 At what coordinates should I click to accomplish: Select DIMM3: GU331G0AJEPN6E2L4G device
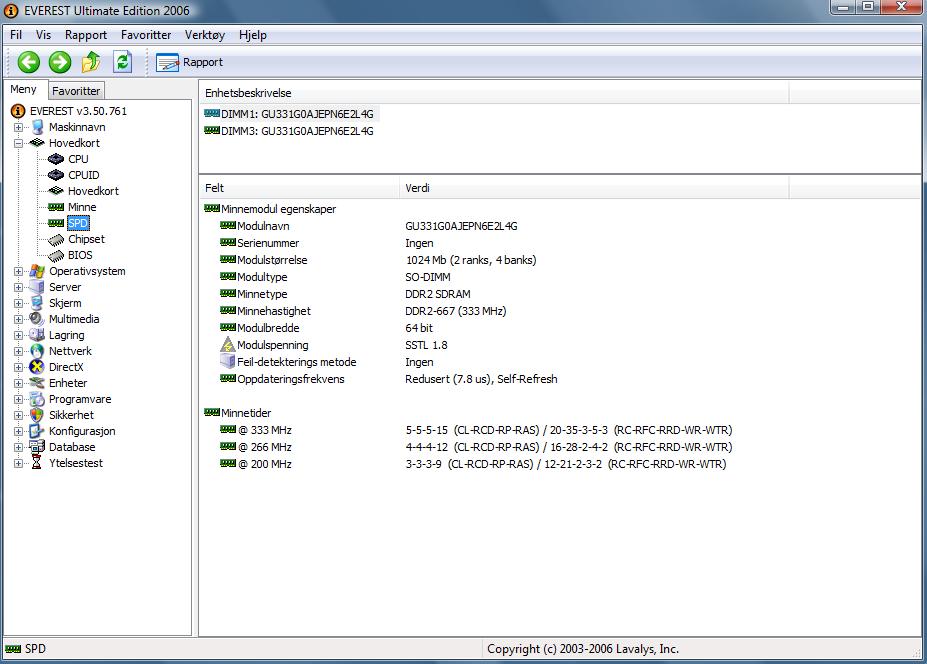289,131
